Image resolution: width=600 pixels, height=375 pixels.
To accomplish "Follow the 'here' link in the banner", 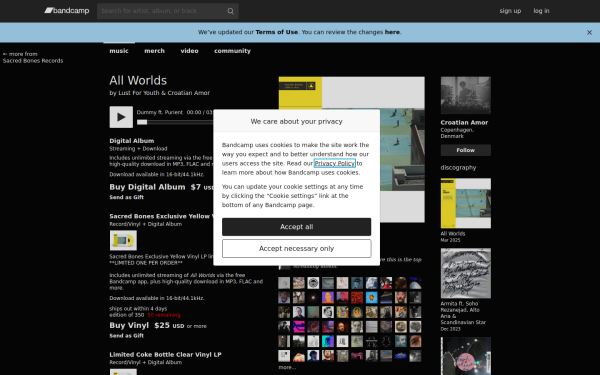I will [x=392, y=32].
